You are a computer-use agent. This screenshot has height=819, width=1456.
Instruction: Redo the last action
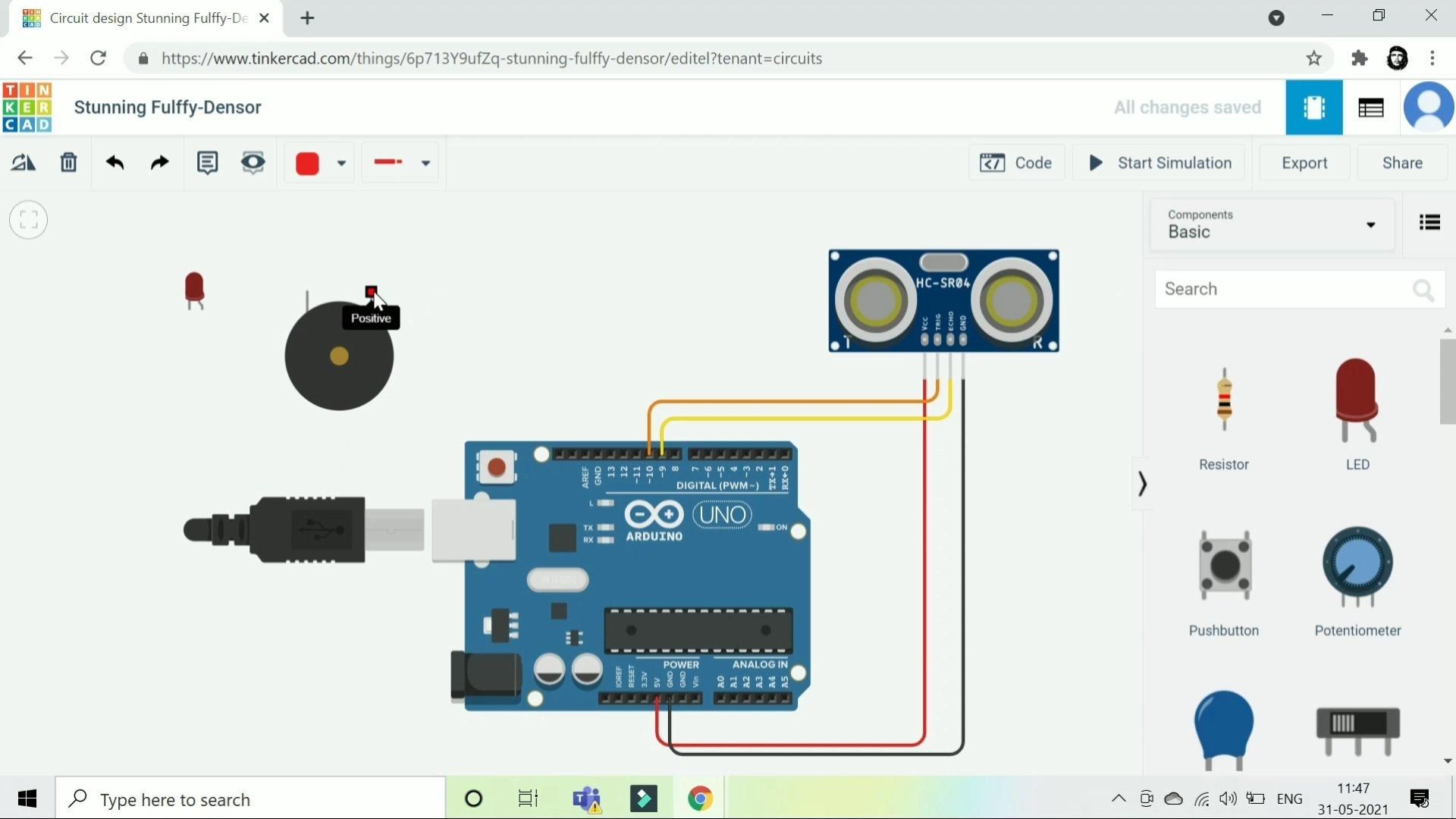[x=158, y=162]
